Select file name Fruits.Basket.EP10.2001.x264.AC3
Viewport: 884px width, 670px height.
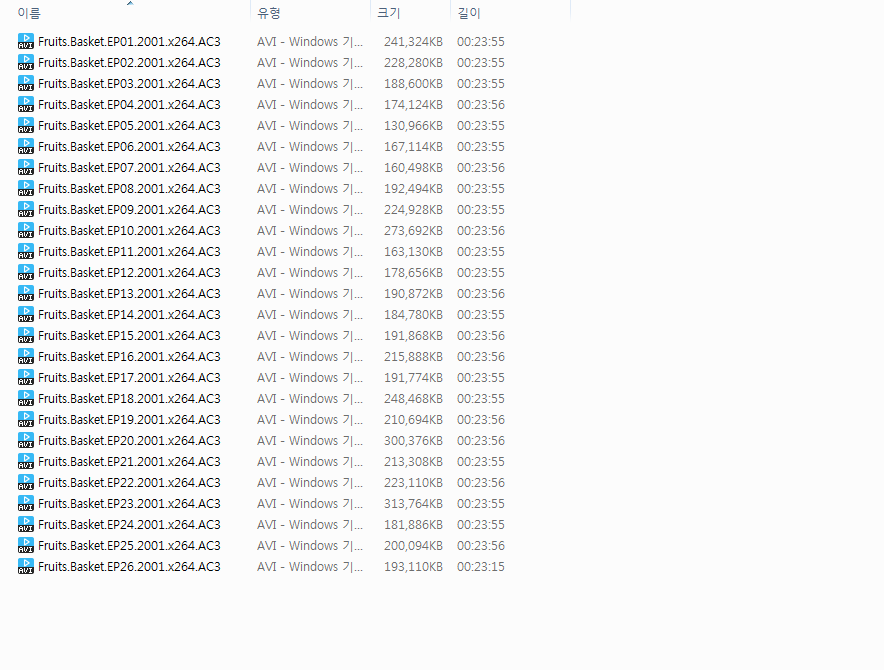point(129,231)
